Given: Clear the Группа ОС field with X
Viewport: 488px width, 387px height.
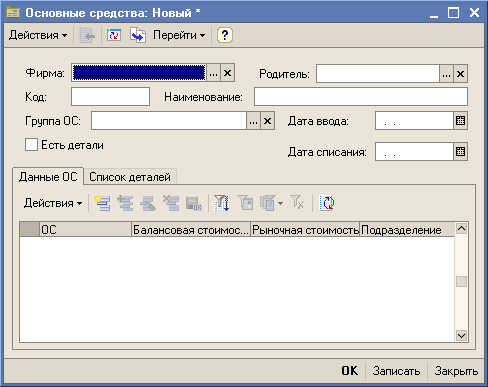Looking at the screenshot, I should 267,121.
